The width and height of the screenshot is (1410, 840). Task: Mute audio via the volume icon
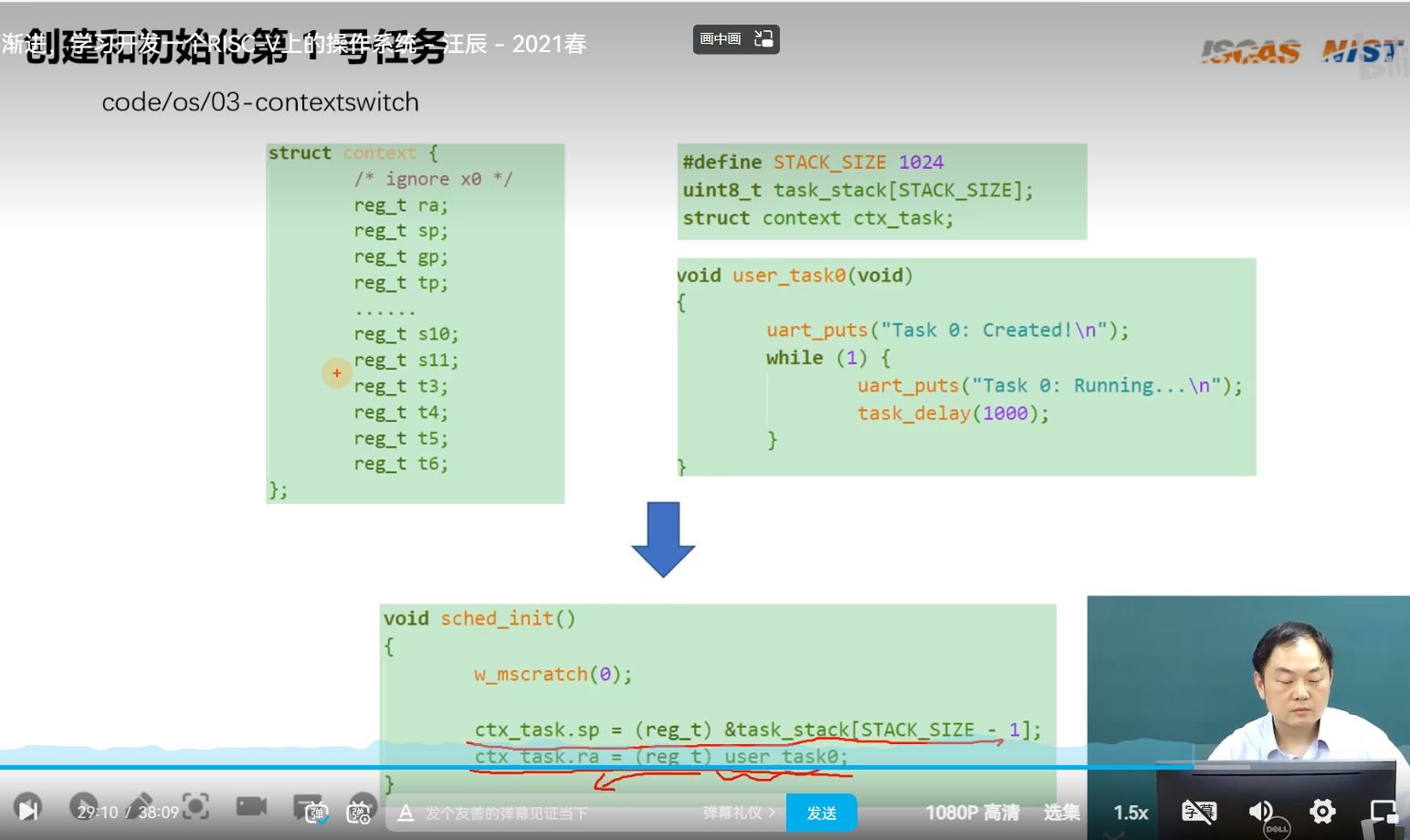click(1260, 811)
